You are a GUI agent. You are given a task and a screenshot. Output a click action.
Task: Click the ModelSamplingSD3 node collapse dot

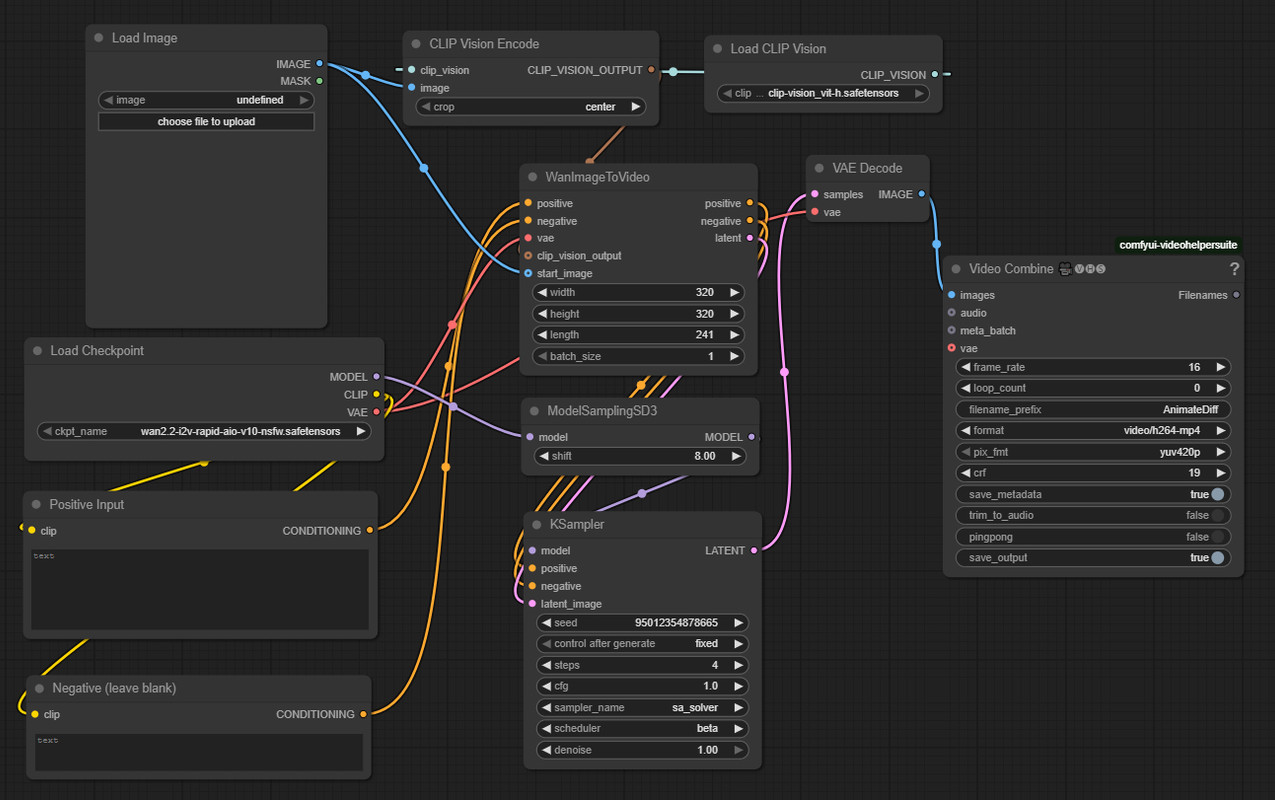coord(534,411)
